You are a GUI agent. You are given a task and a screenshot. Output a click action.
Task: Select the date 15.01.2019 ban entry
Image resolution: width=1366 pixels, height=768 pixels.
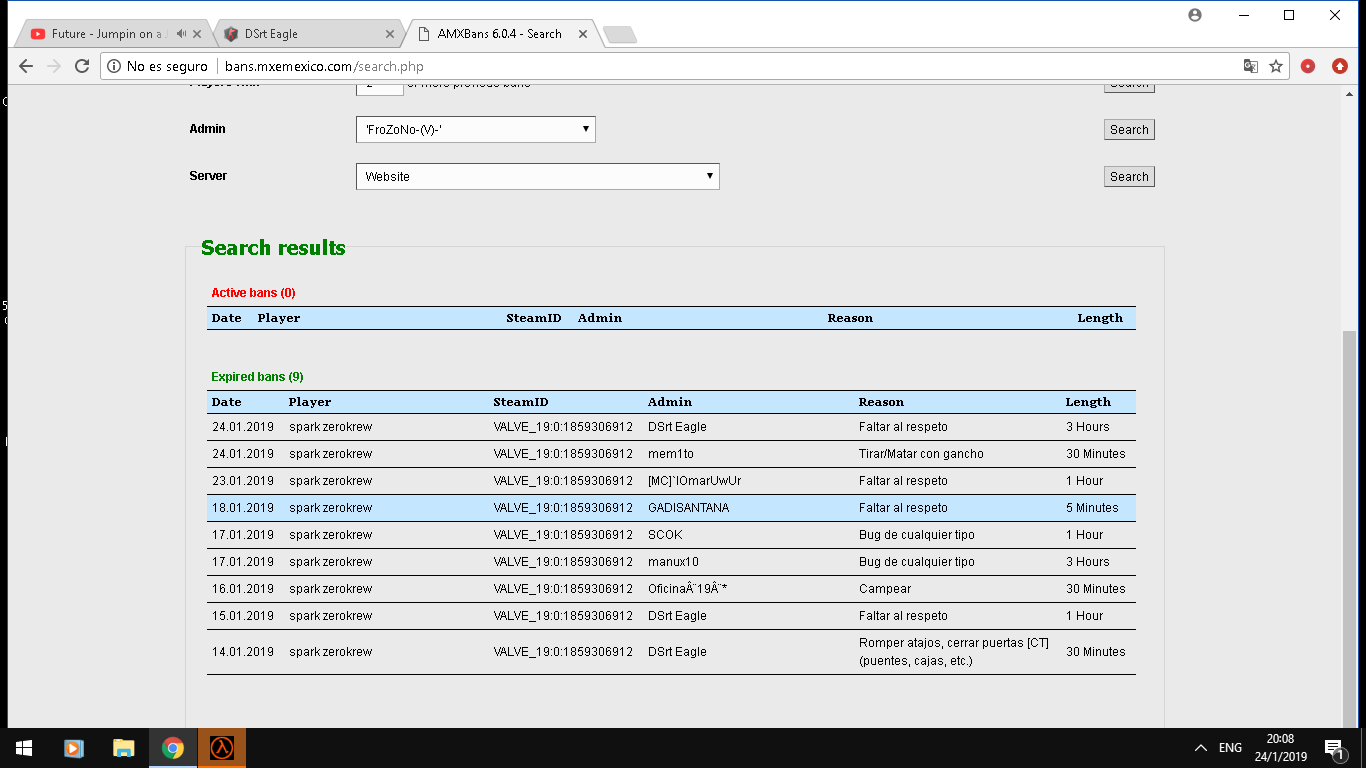click(243, 616)
